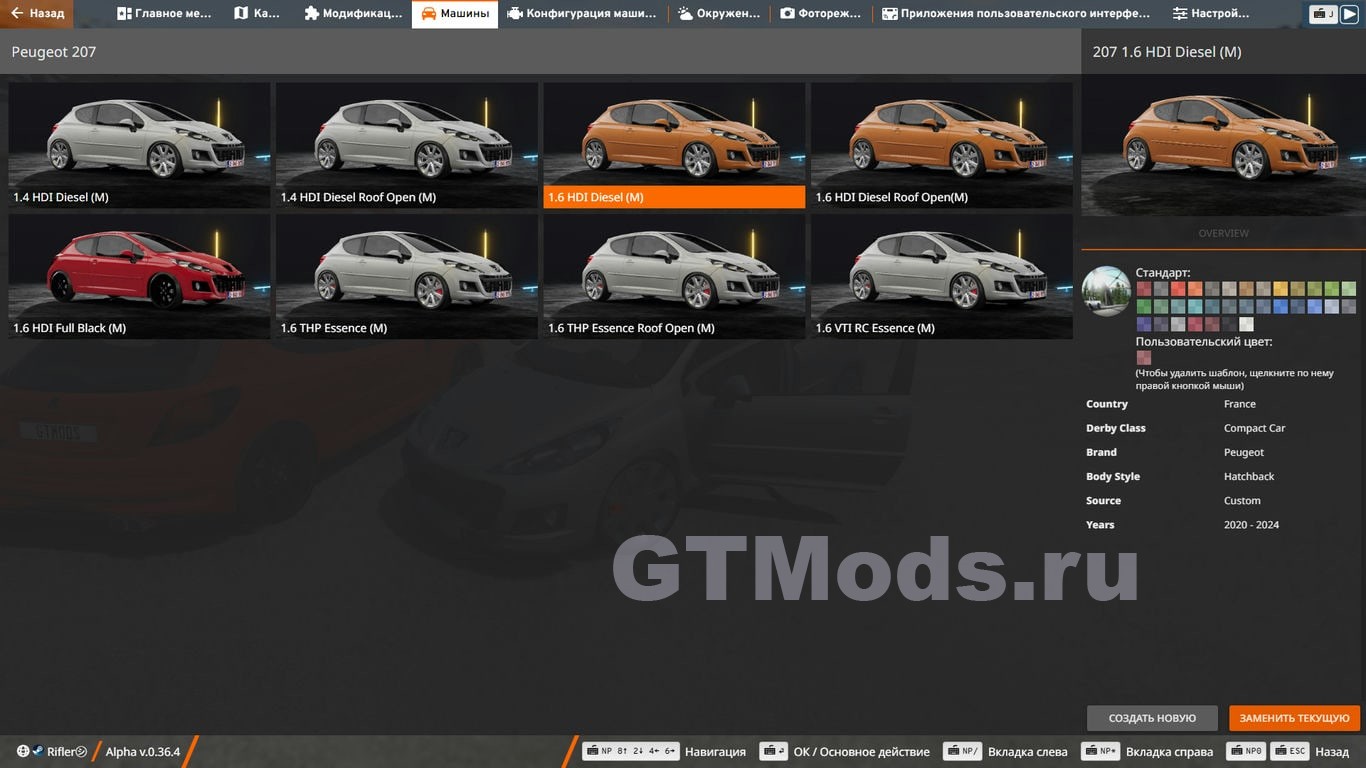Open the Настройки tab
Screen dimensions: 1366x768
coord(1212,14)
